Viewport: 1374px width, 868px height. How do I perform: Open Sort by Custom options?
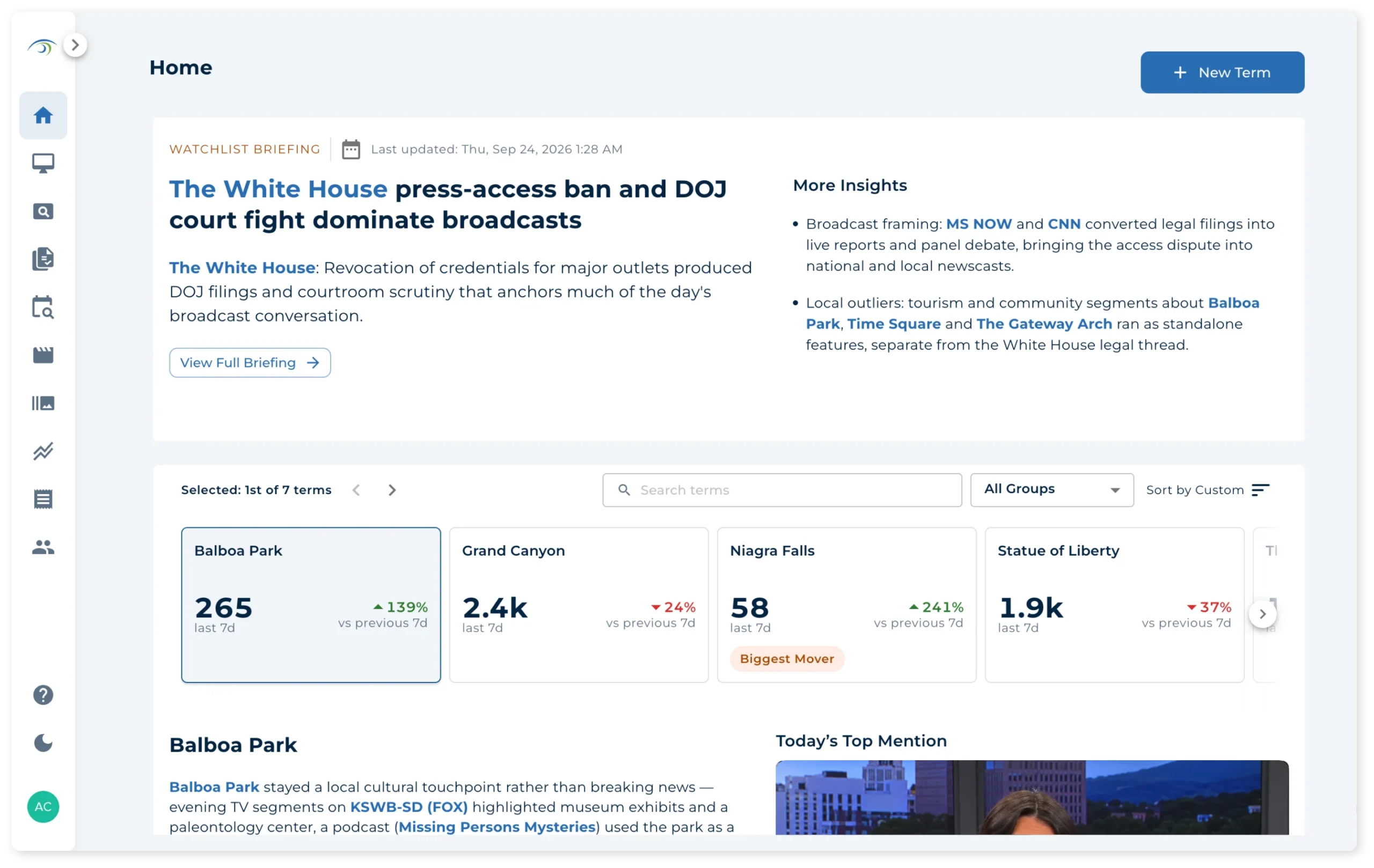pos(1208,490)
